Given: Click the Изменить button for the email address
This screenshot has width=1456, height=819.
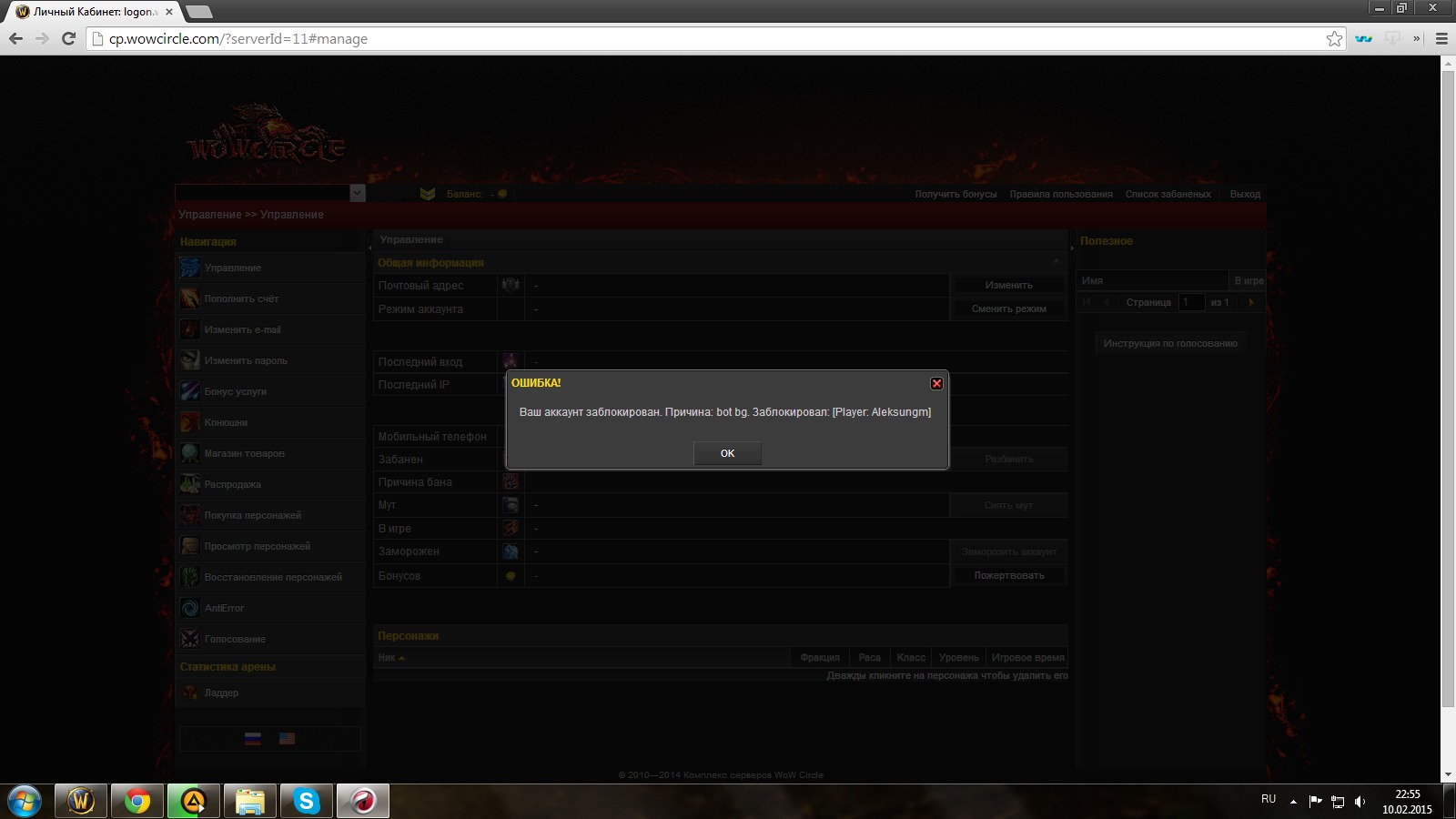Looking at the screenshot, I should click(1008, 285).
